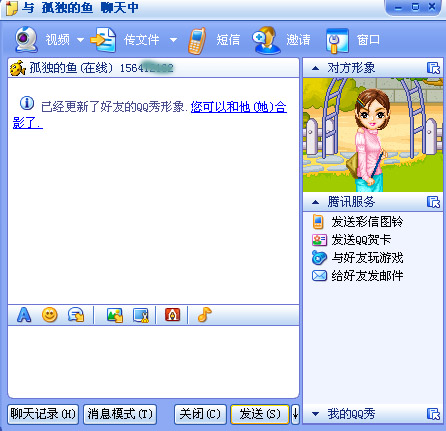This screenshot has width=446, height=431.
Task: Expand the 我的QQ秀 section
Action: point(315,414)
